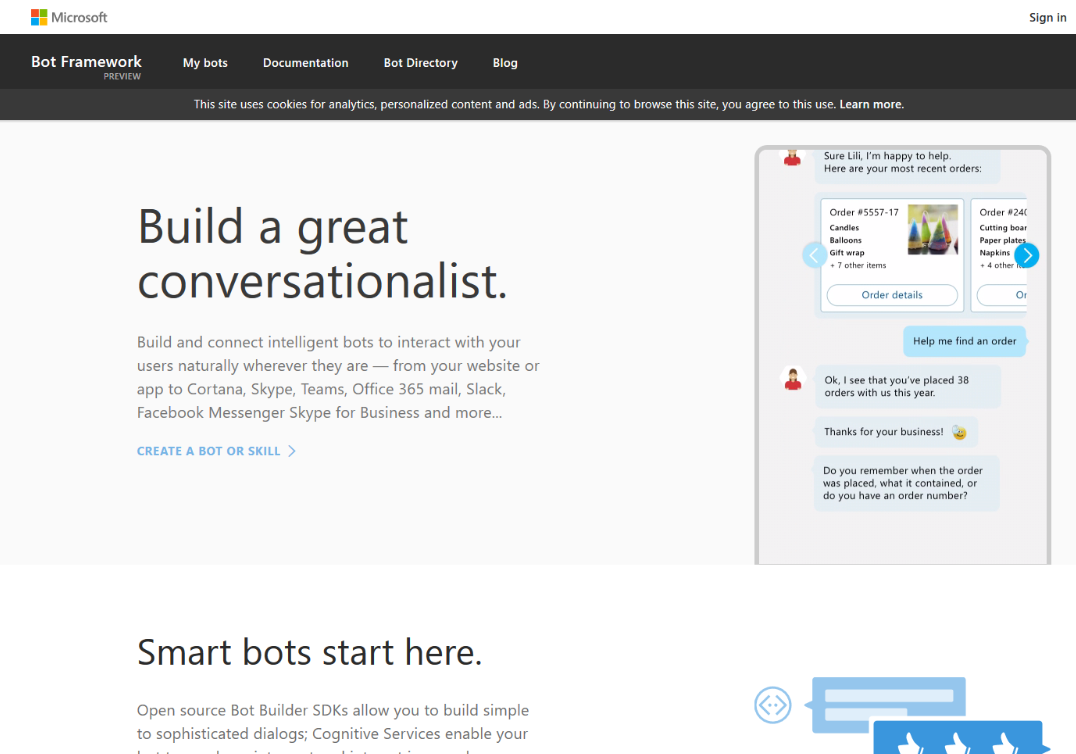This screenshot has height=754, width=1076.
Task: Click the party hats order thumbnail
Action: pyautogui.click(x=933, y=230)
